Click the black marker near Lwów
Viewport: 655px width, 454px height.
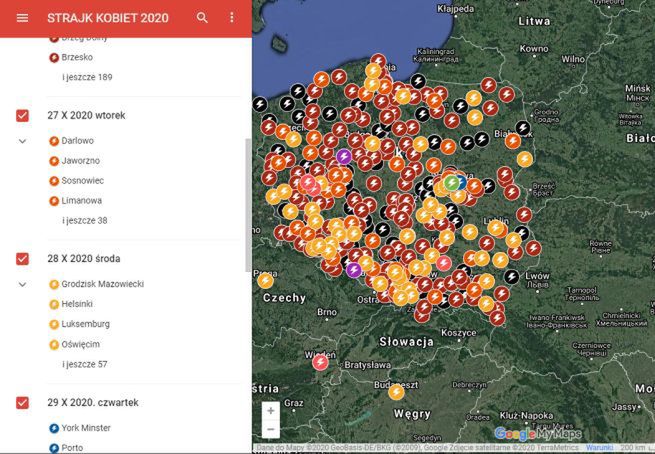pyautogui.click(x=511, y=276)
